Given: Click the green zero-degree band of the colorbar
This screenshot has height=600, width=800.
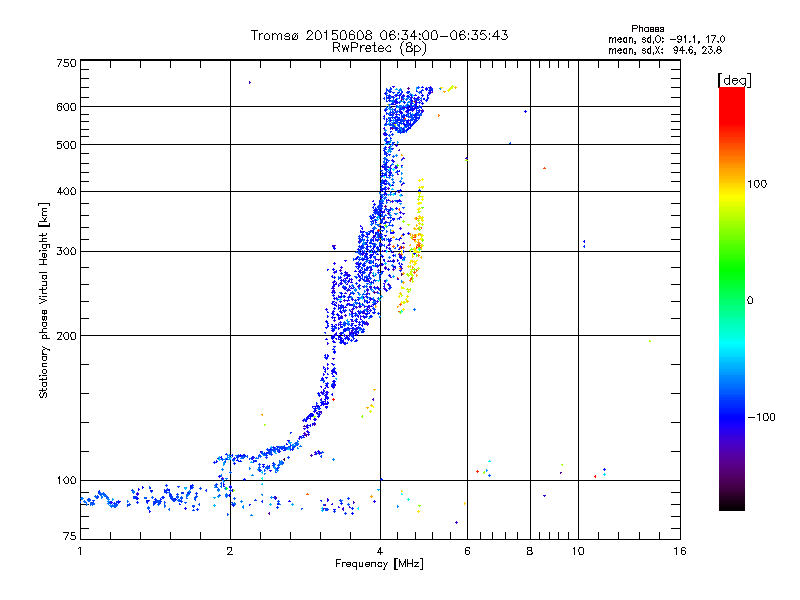Looking at the screenshot, I should (732, 300).
